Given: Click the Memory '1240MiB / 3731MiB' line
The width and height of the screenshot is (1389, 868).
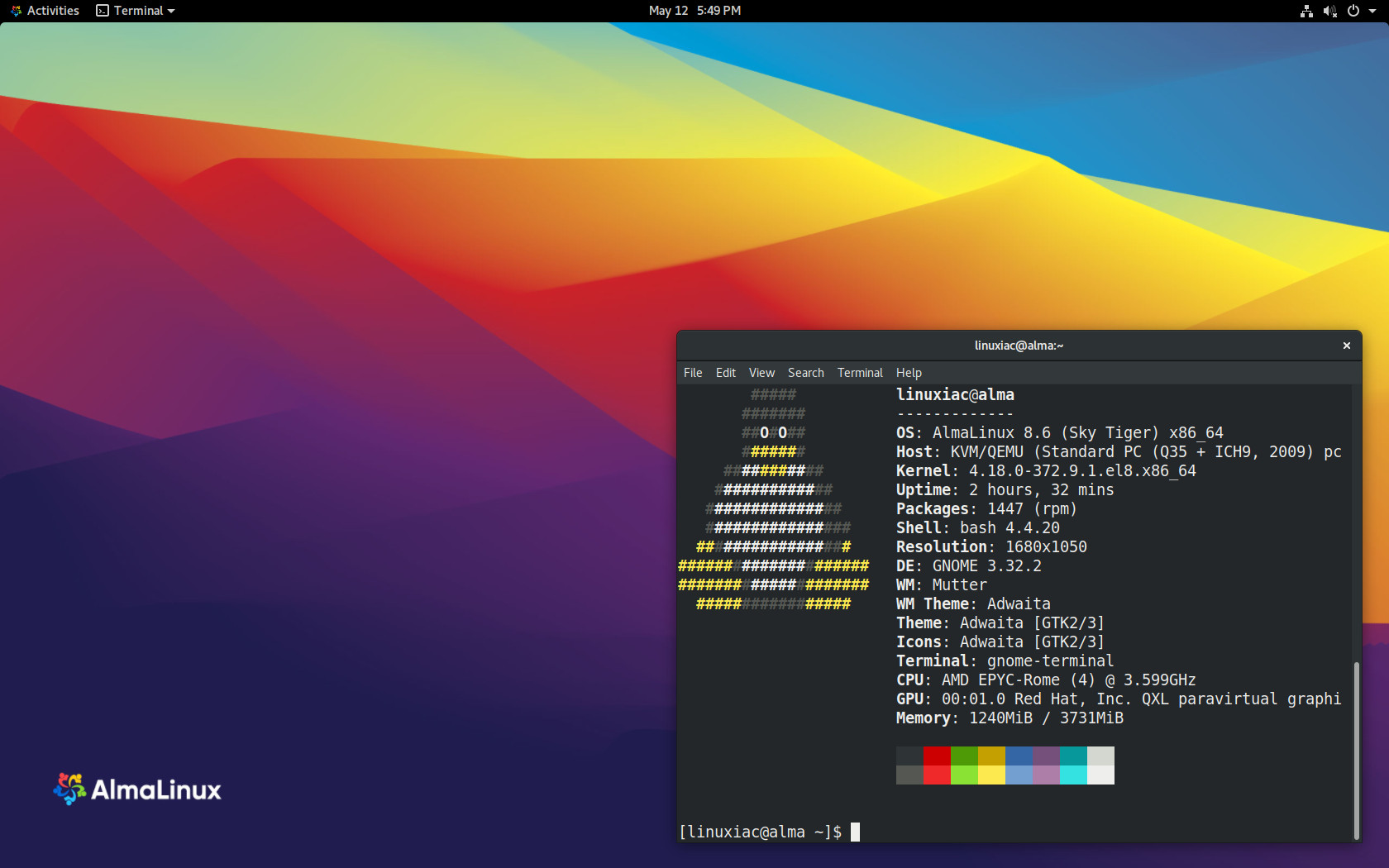Looking at the screenshot, I should (x=1010, y=718).
